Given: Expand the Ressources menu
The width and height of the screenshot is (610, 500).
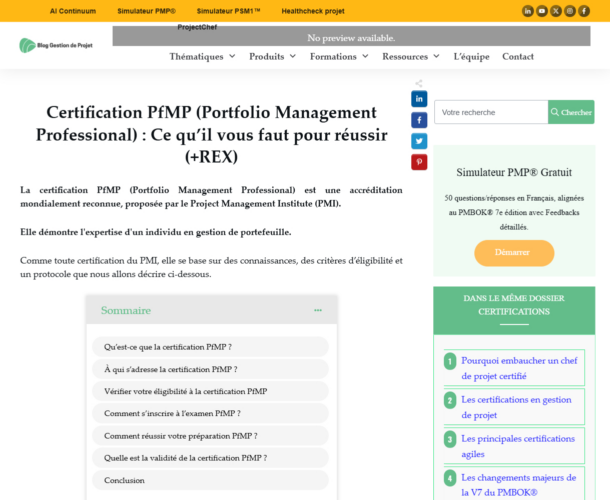Looking at the screenshot, I should pyautogui.click(x=411, y=57).
